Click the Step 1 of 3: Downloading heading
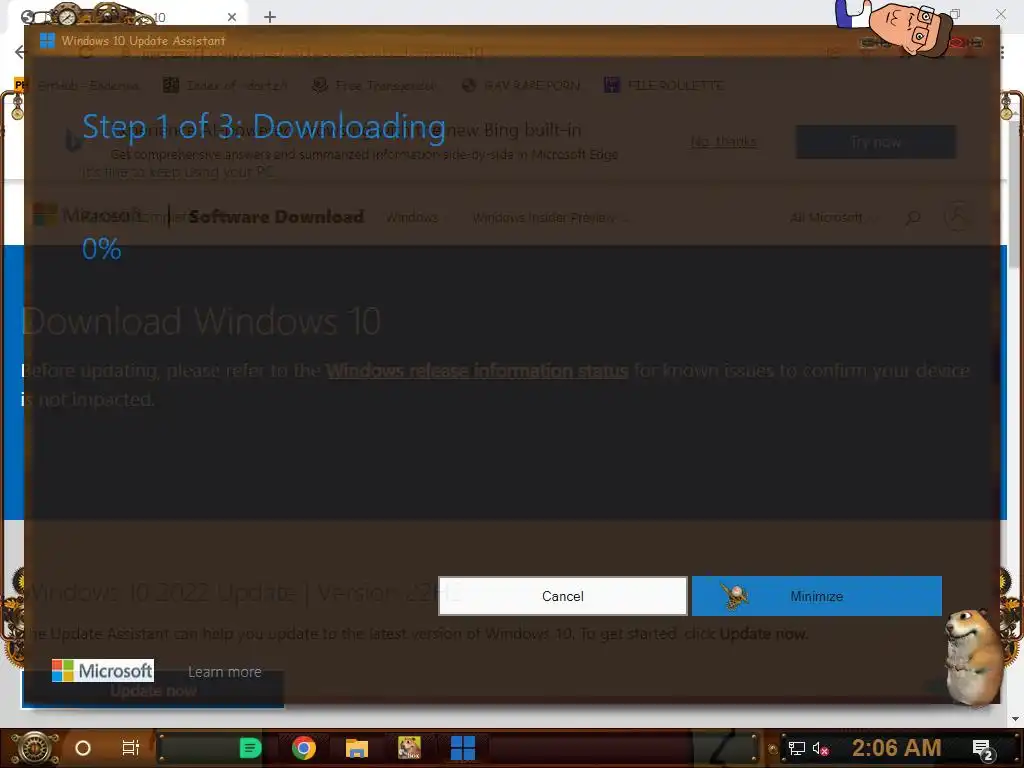Viewport: 1024px width, 768px height. [x=264, y=127]
